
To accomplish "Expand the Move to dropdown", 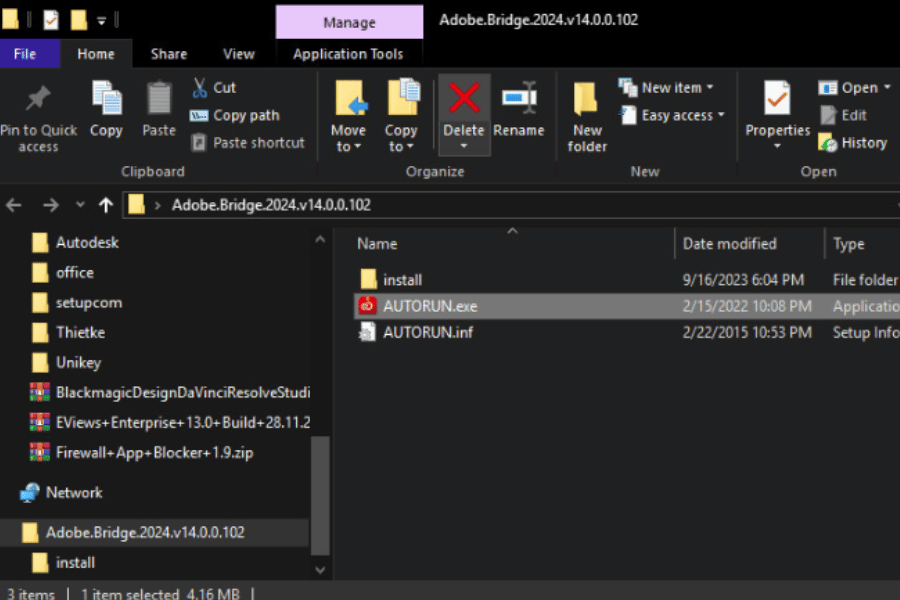I will pyautogui.click(x=348, y=146).
